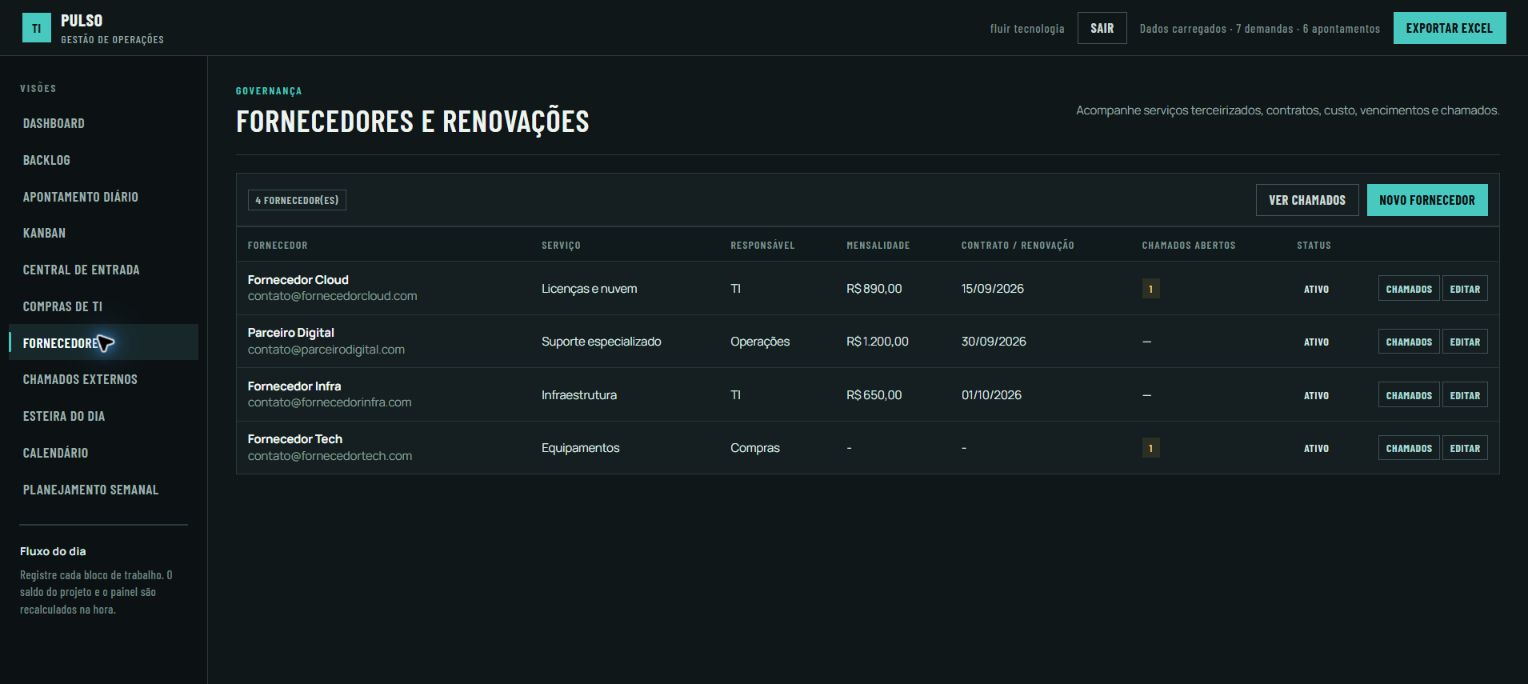
Task: Click renewal date 15/09/2026
Action: point(993,289)
